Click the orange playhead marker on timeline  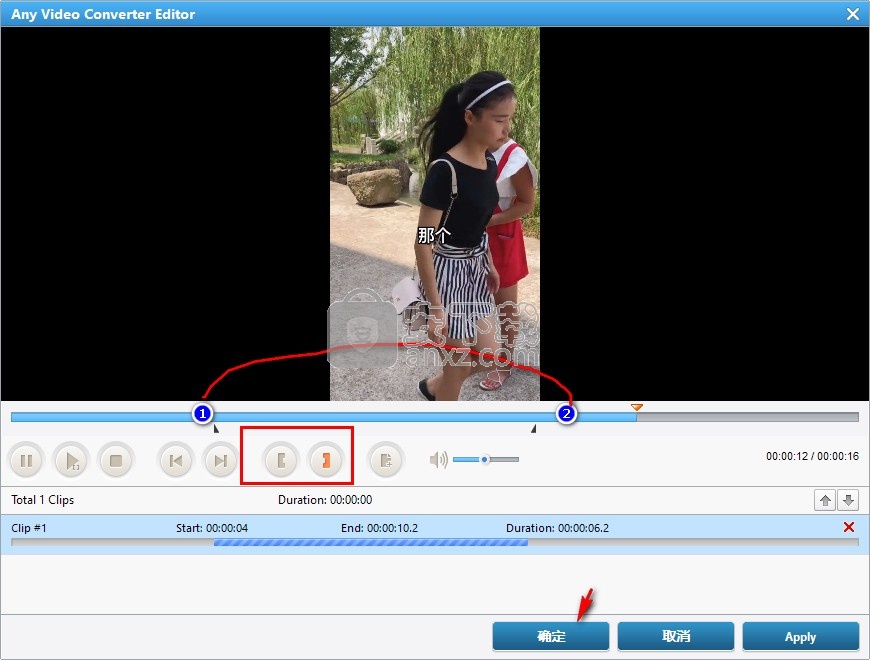637,407
